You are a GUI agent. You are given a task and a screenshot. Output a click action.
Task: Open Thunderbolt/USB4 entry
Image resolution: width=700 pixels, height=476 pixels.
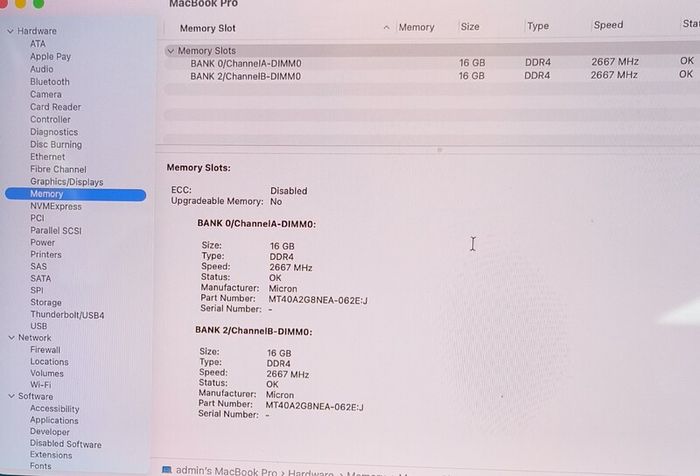(x=67, y=315)
